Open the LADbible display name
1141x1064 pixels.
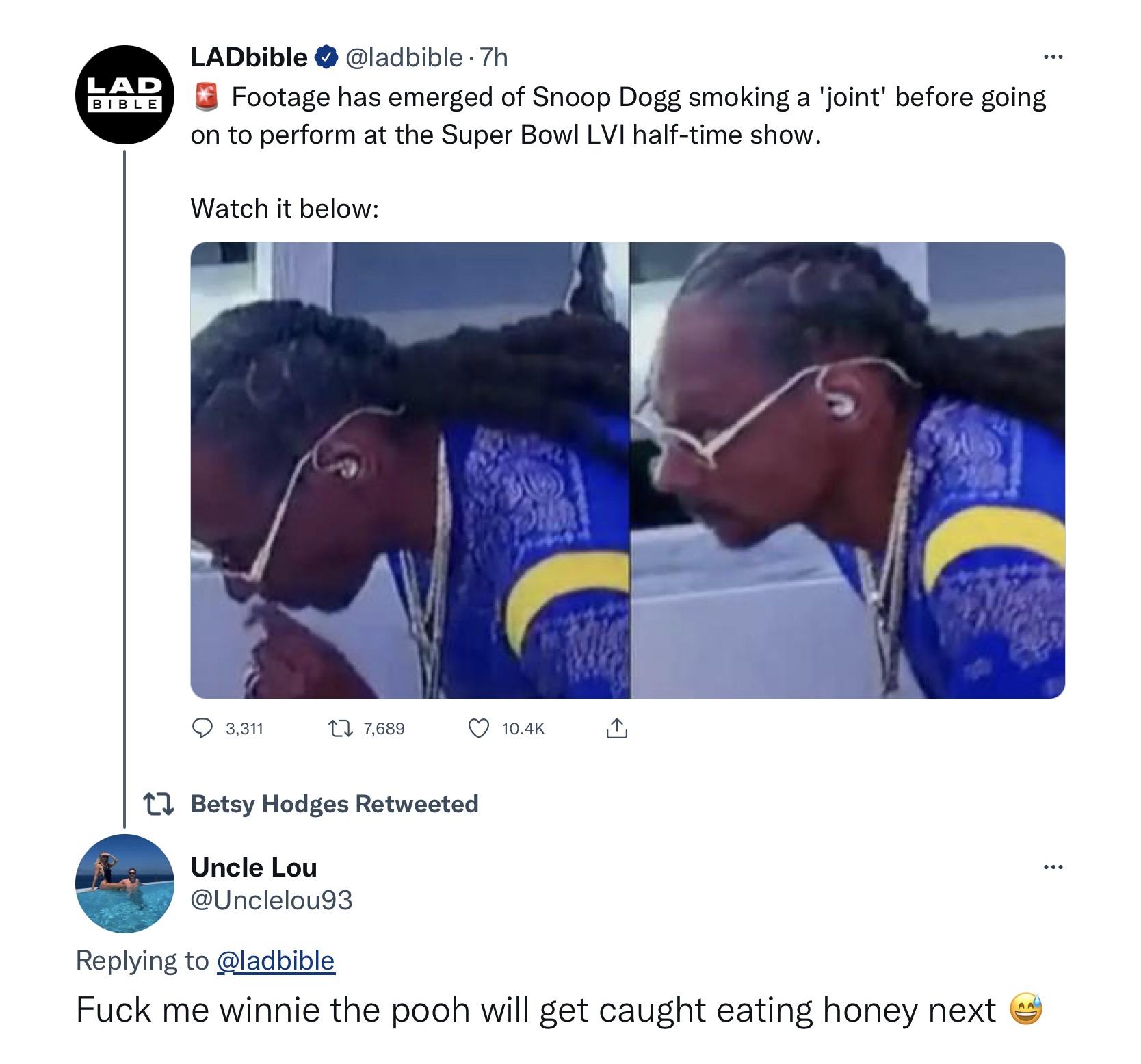249,57
